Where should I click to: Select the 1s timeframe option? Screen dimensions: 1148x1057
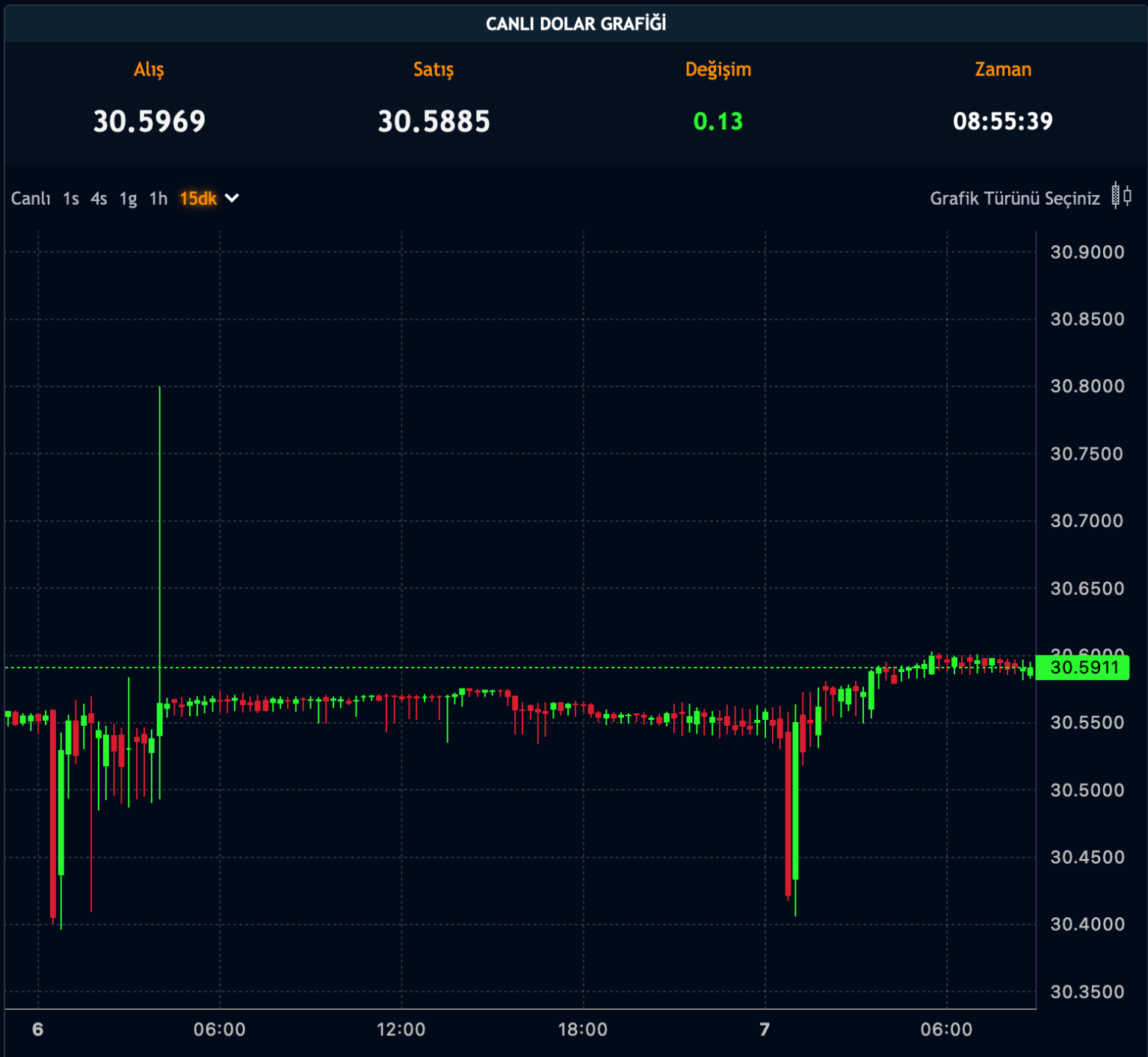pyautogui.click(x=71, y=199)
